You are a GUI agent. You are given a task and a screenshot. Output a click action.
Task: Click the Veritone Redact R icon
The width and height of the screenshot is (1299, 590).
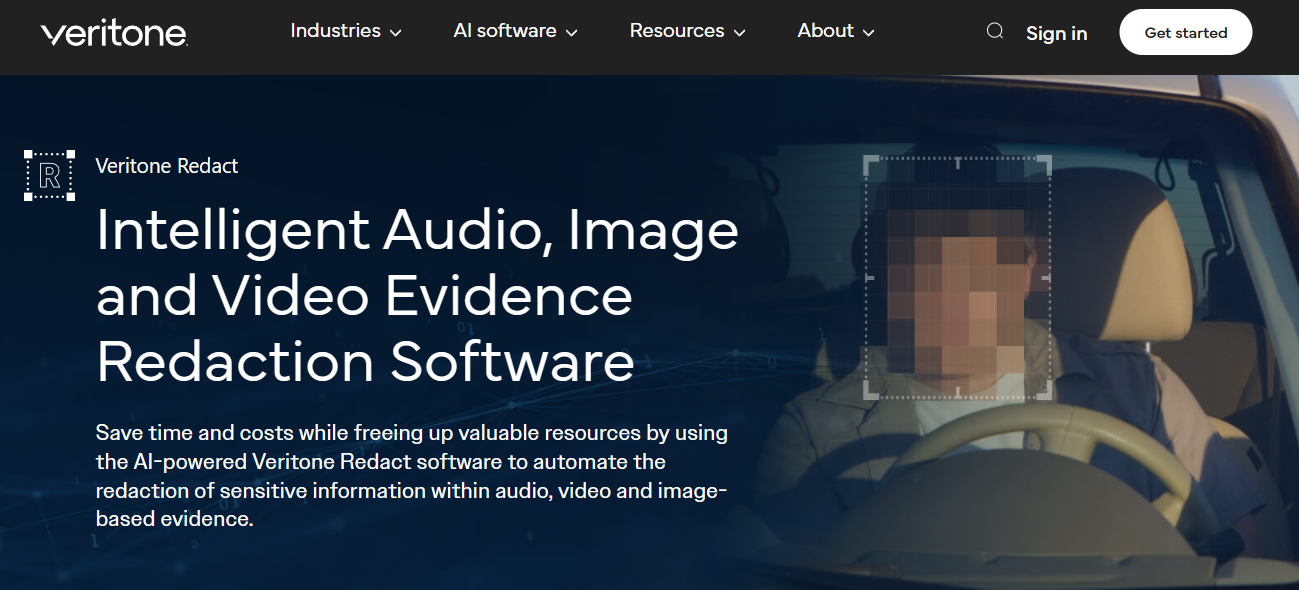pos(49,176)
